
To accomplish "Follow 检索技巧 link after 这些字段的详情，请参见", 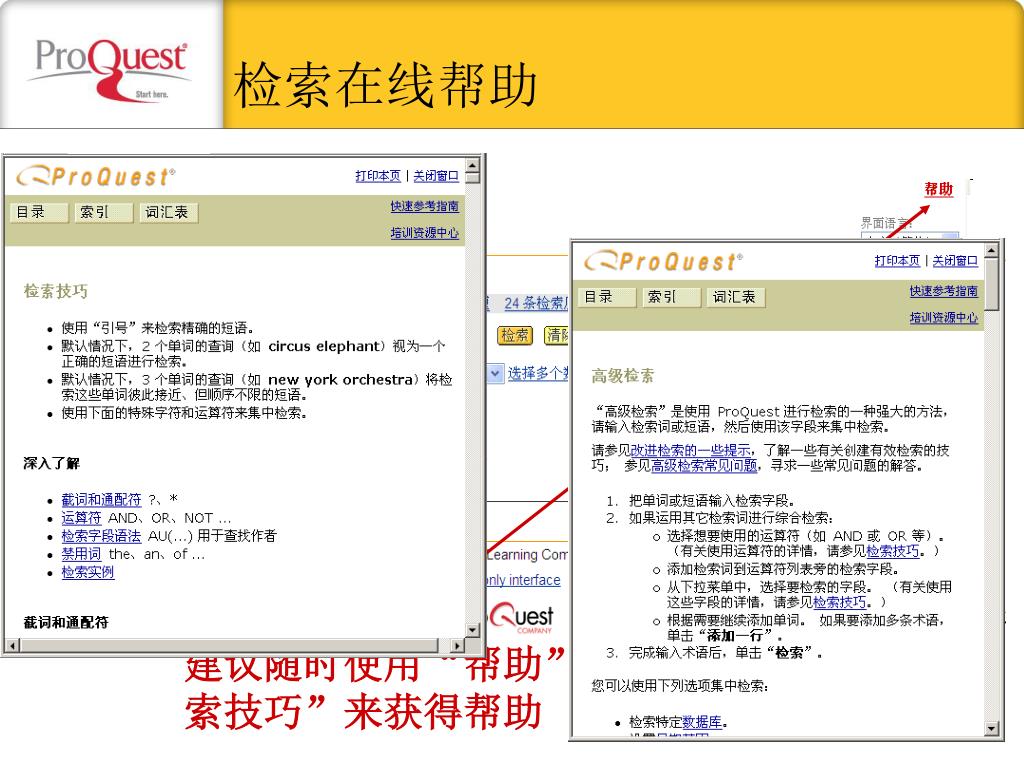I will pos(840,602).
